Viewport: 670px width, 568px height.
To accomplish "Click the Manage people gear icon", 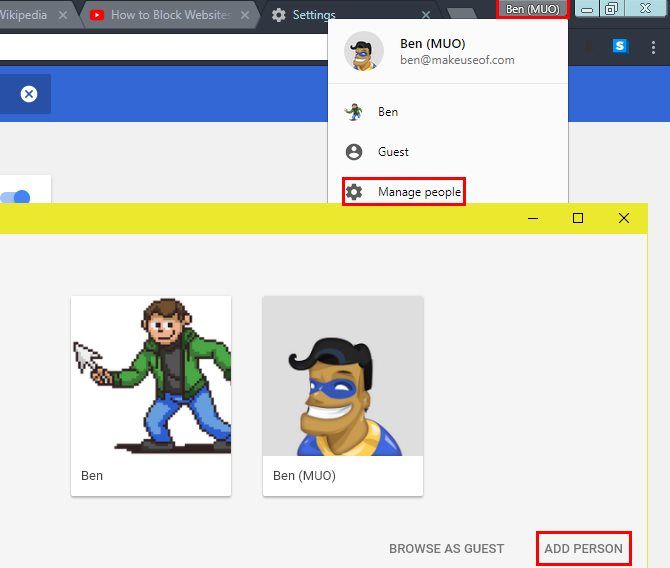I will pyautogui.click(x=354, y=192).
